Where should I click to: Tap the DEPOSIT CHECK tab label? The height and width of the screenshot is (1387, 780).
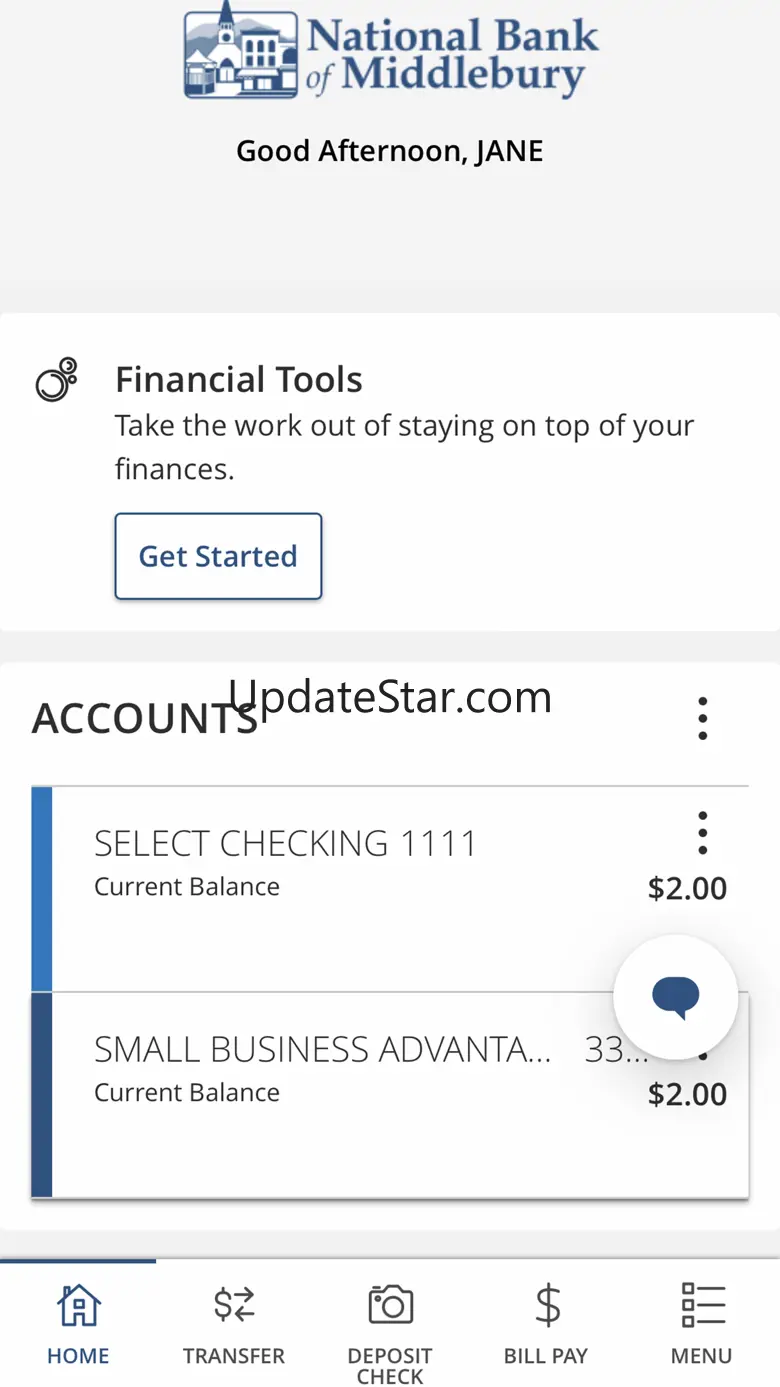pyautogui.click(x=390, y=1366)
